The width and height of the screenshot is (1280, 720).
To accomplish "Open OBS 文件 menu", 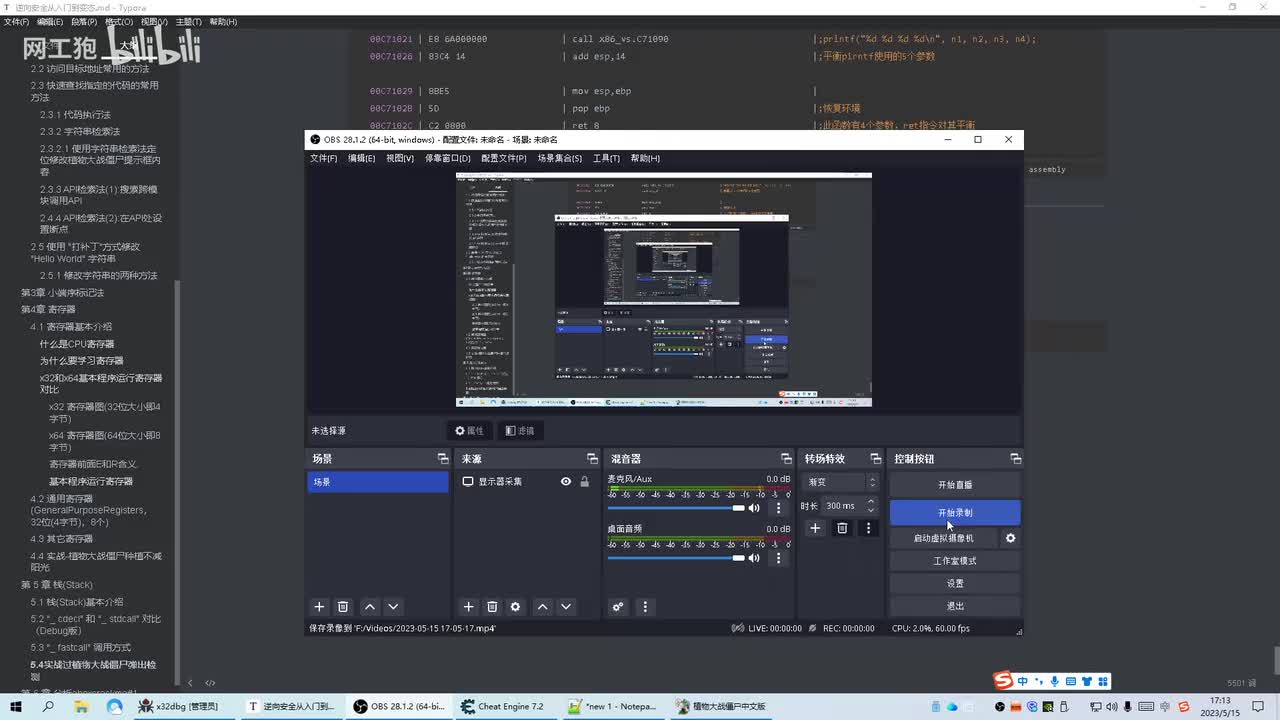I will tap(323, 158).
